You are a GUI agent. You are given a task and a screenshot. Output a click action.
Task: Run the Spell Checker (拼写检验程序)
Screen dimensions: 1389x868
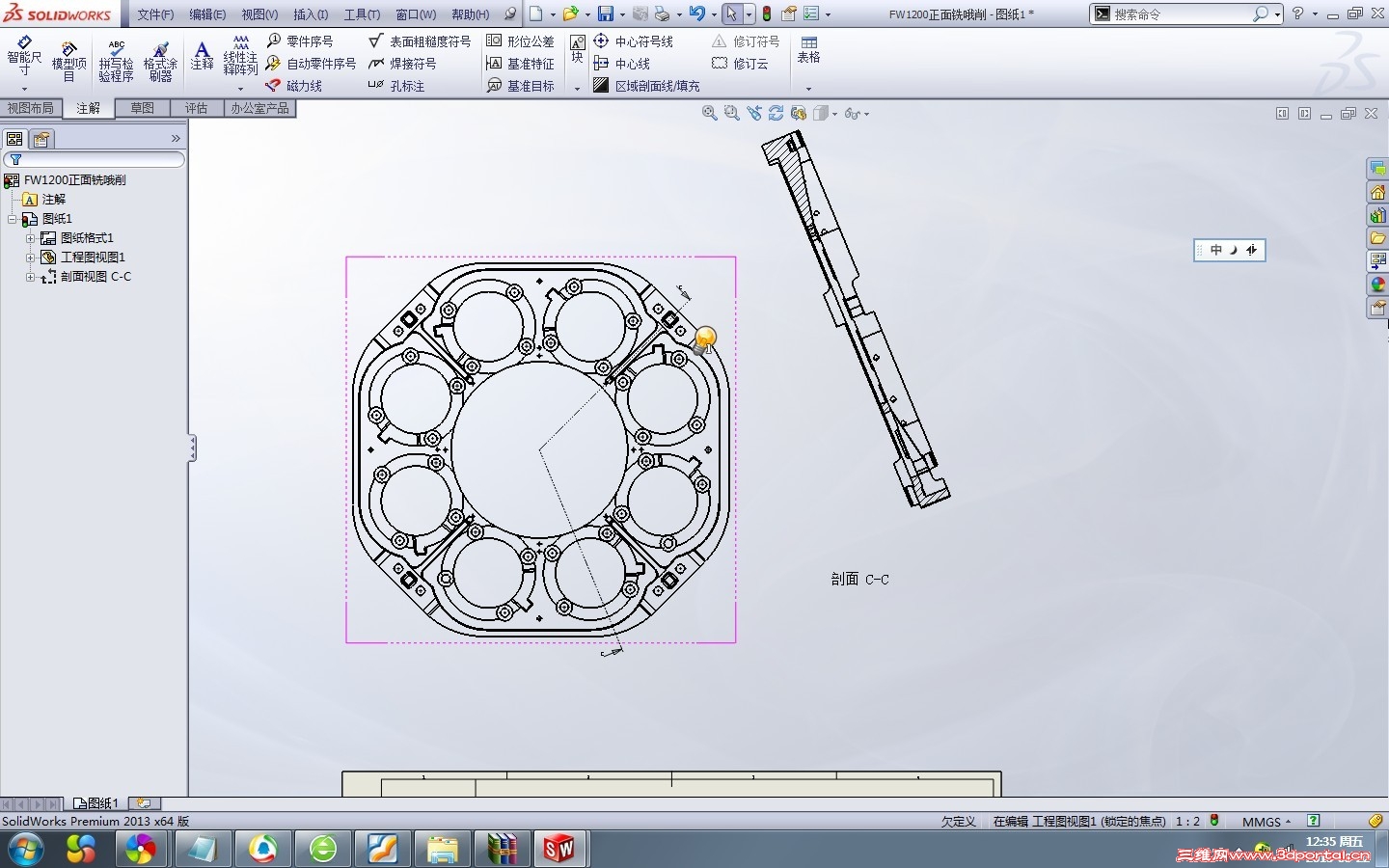pos(116,60)
